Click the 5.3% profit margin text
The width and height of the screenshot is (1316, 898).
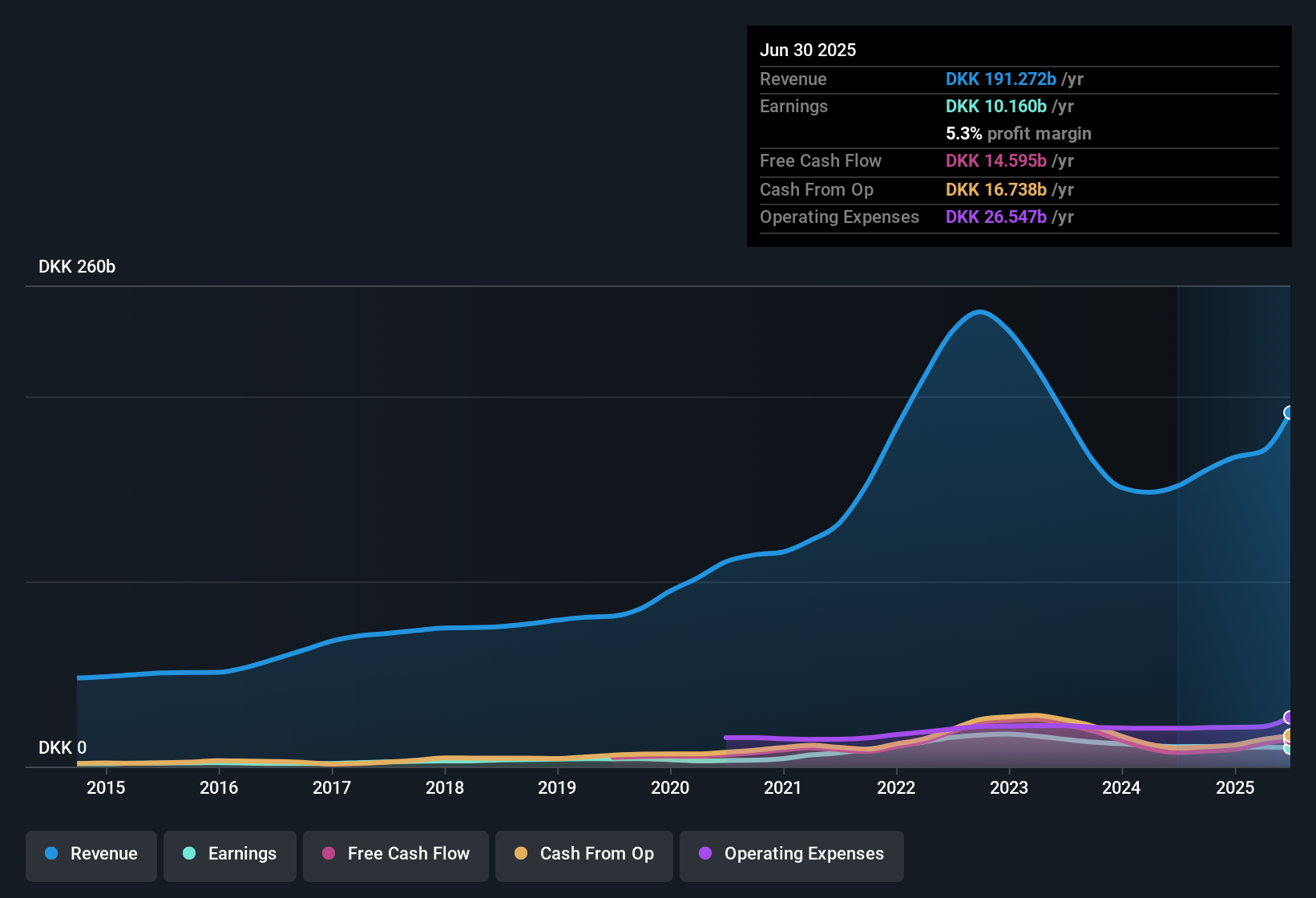[x=1018, y=133]
